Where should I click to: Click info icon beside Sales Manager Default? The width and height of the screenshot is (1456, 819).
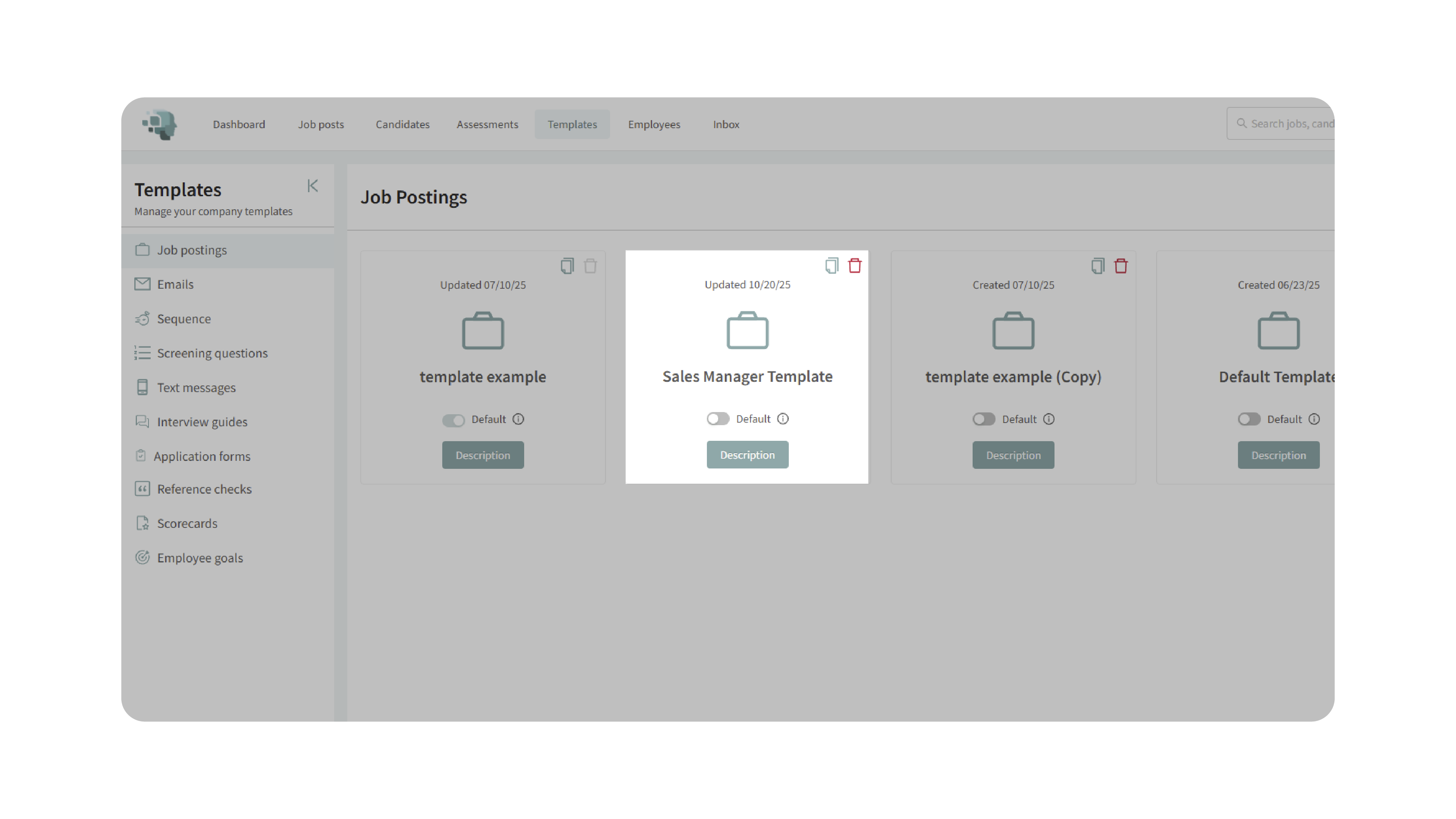783,419
